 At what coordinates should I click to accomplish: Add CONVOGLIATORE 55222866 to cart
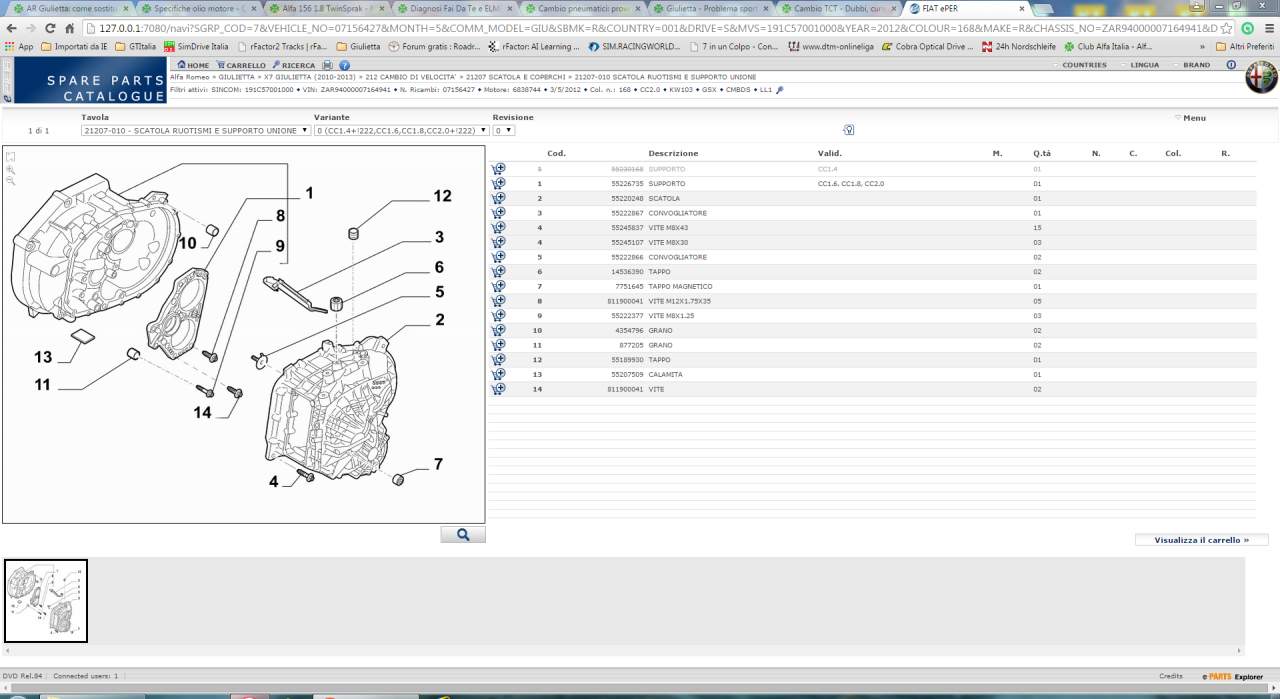[x=498, y=257]
